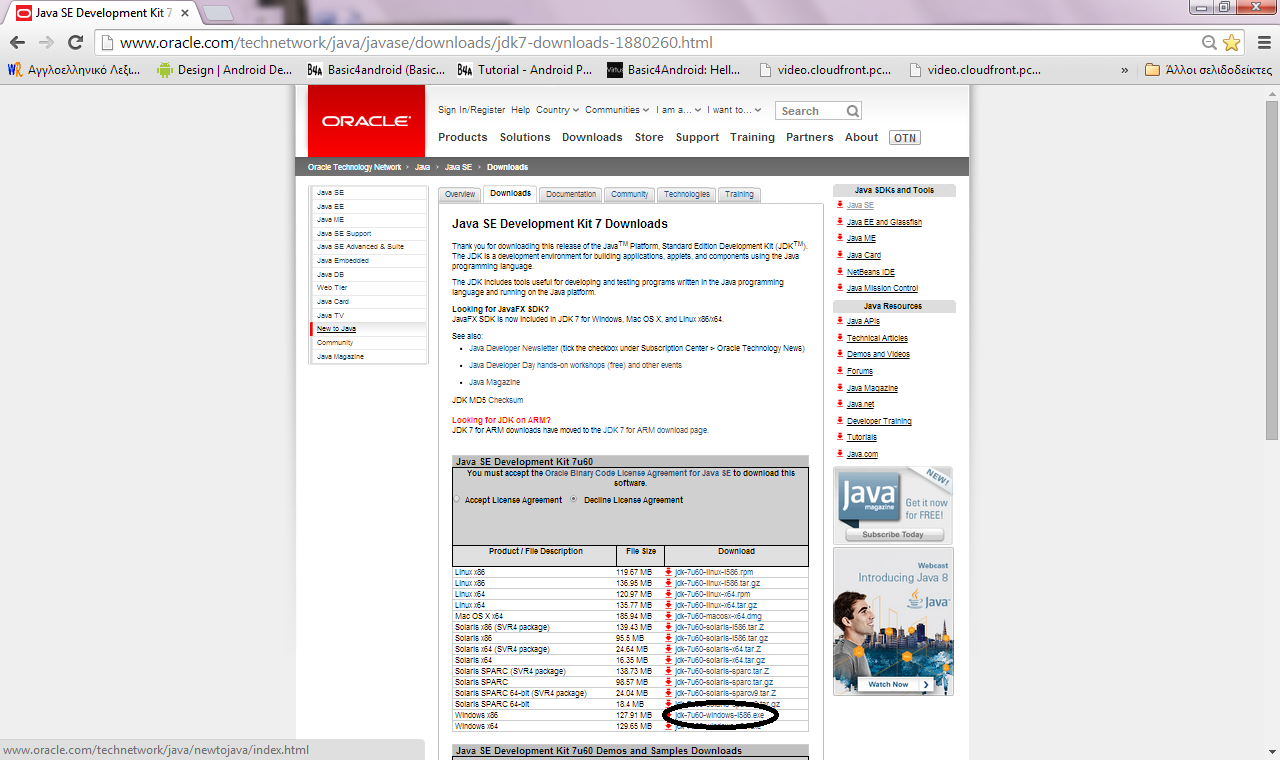This screenshot has width=1280, height=760.
Task: Open the 'I am a...' dropdown
Action: (678, 110)
